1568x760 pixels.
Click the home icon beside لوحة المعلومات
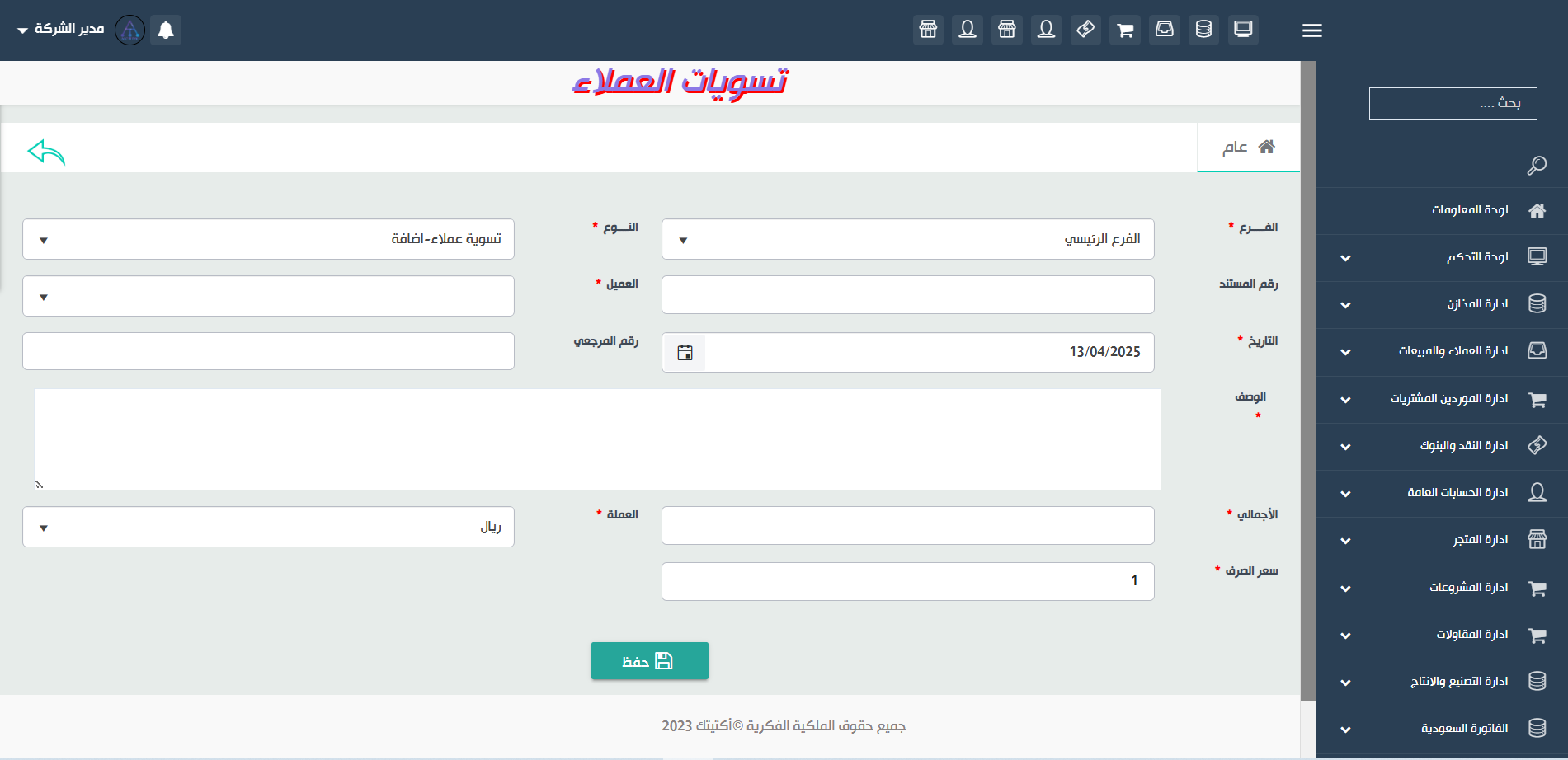click(1537, 210)
